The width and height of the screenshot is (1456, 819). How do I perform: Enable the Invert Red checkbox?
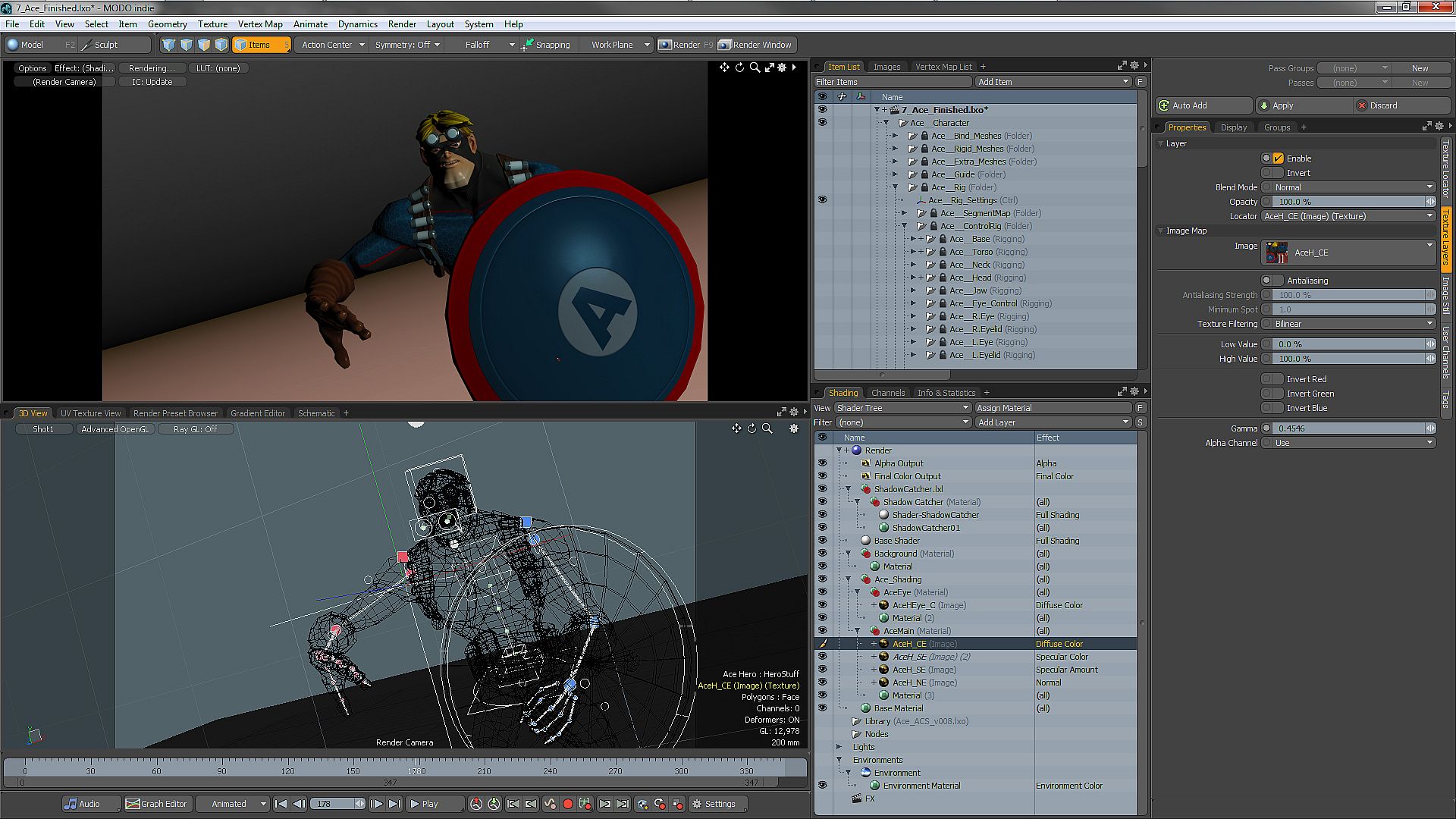pos(1279,379)
